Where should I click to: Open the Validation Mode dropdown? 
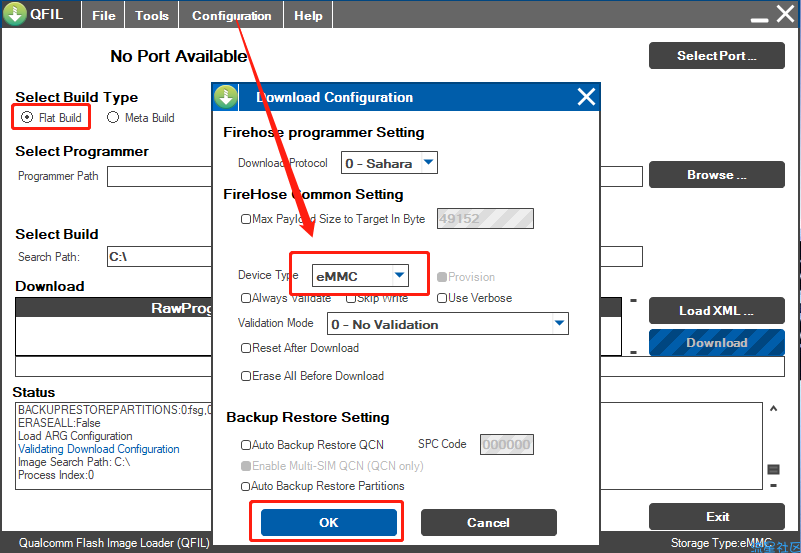pyautogui.click(x=560, y=324)
